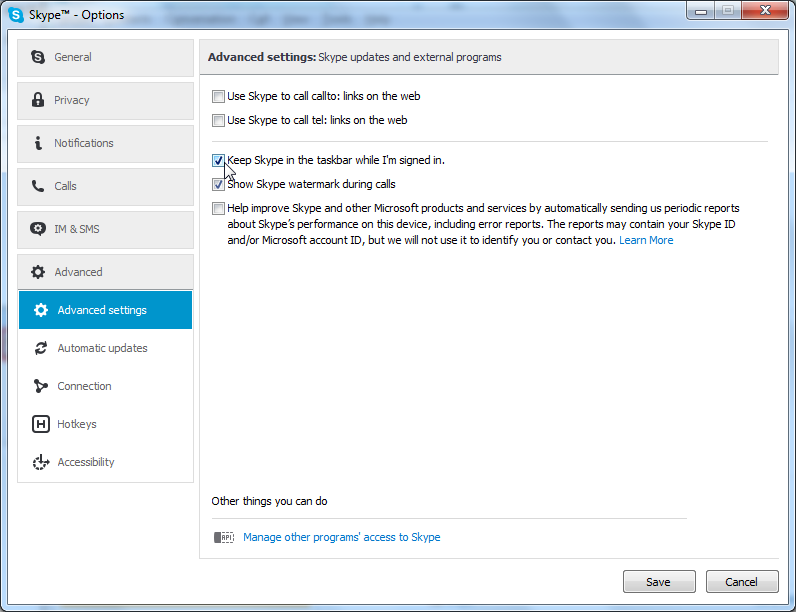Click the Hotkeys H icon
This screenshot has width=796, height=612.
point(41,424)
